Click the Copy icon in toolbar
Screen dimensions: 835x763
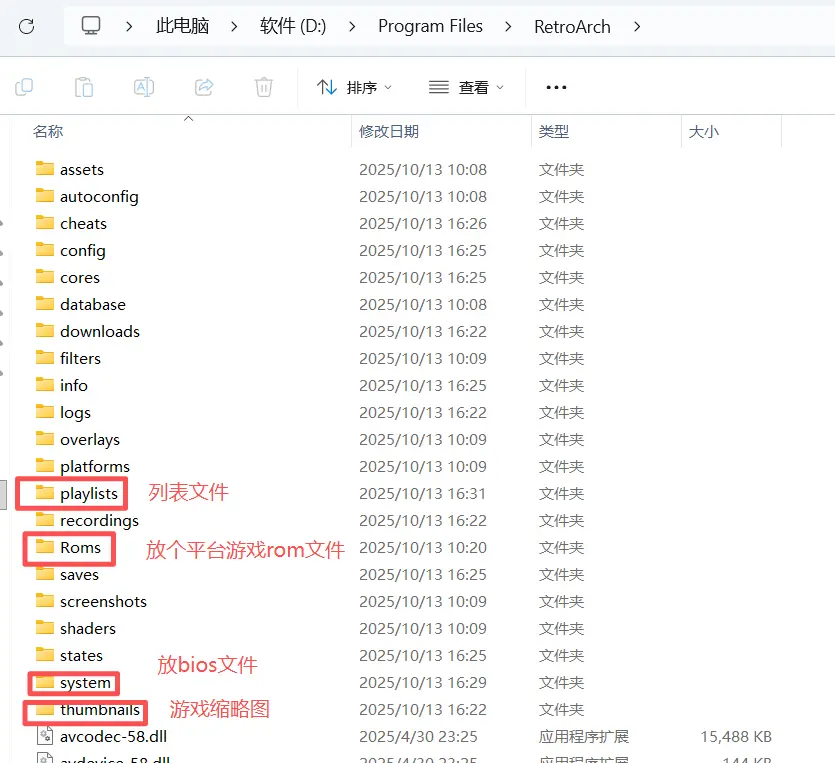pos(24,87)
